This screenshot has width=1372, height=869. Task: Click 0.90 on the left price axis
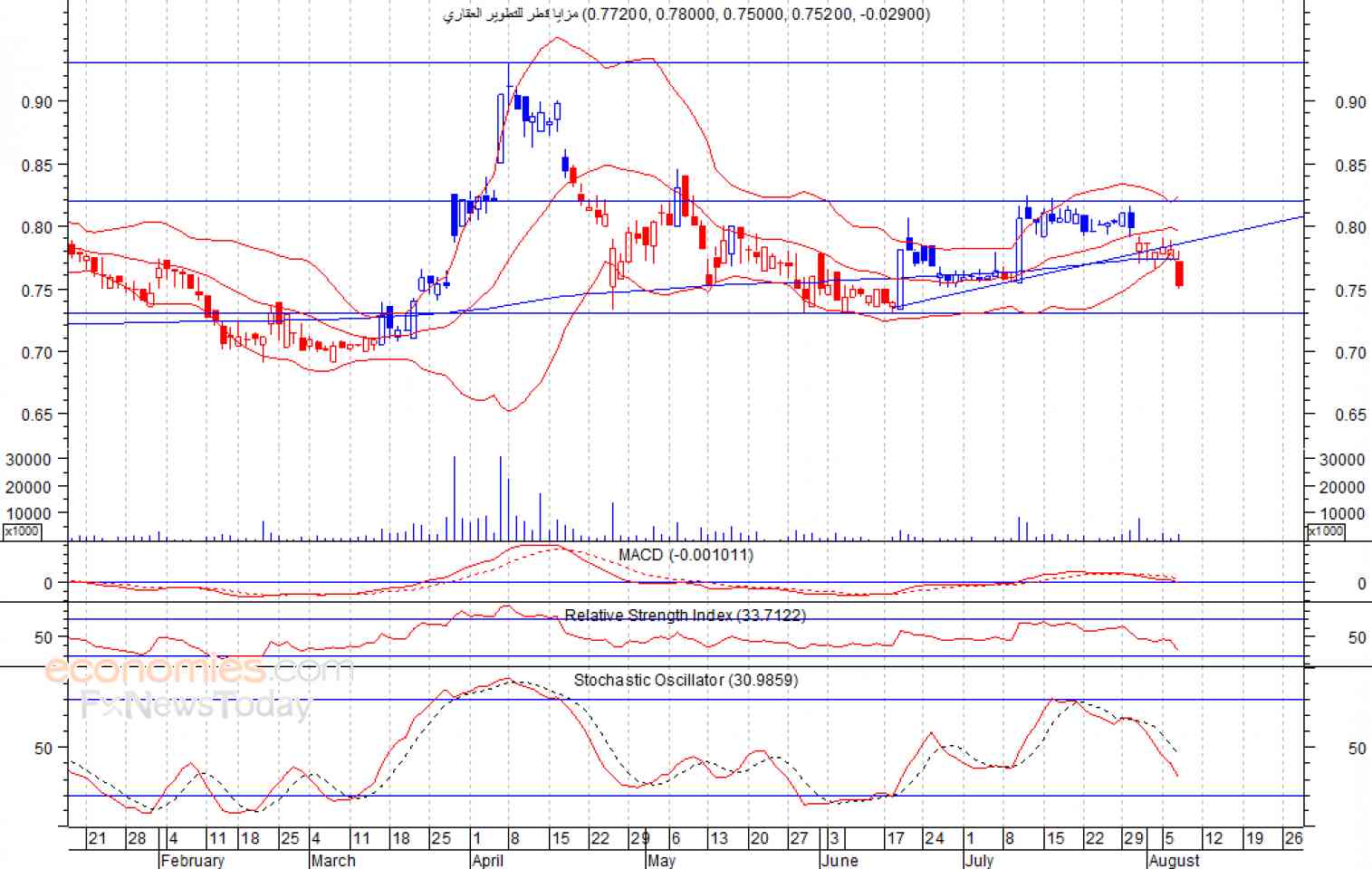coord(37,102)
